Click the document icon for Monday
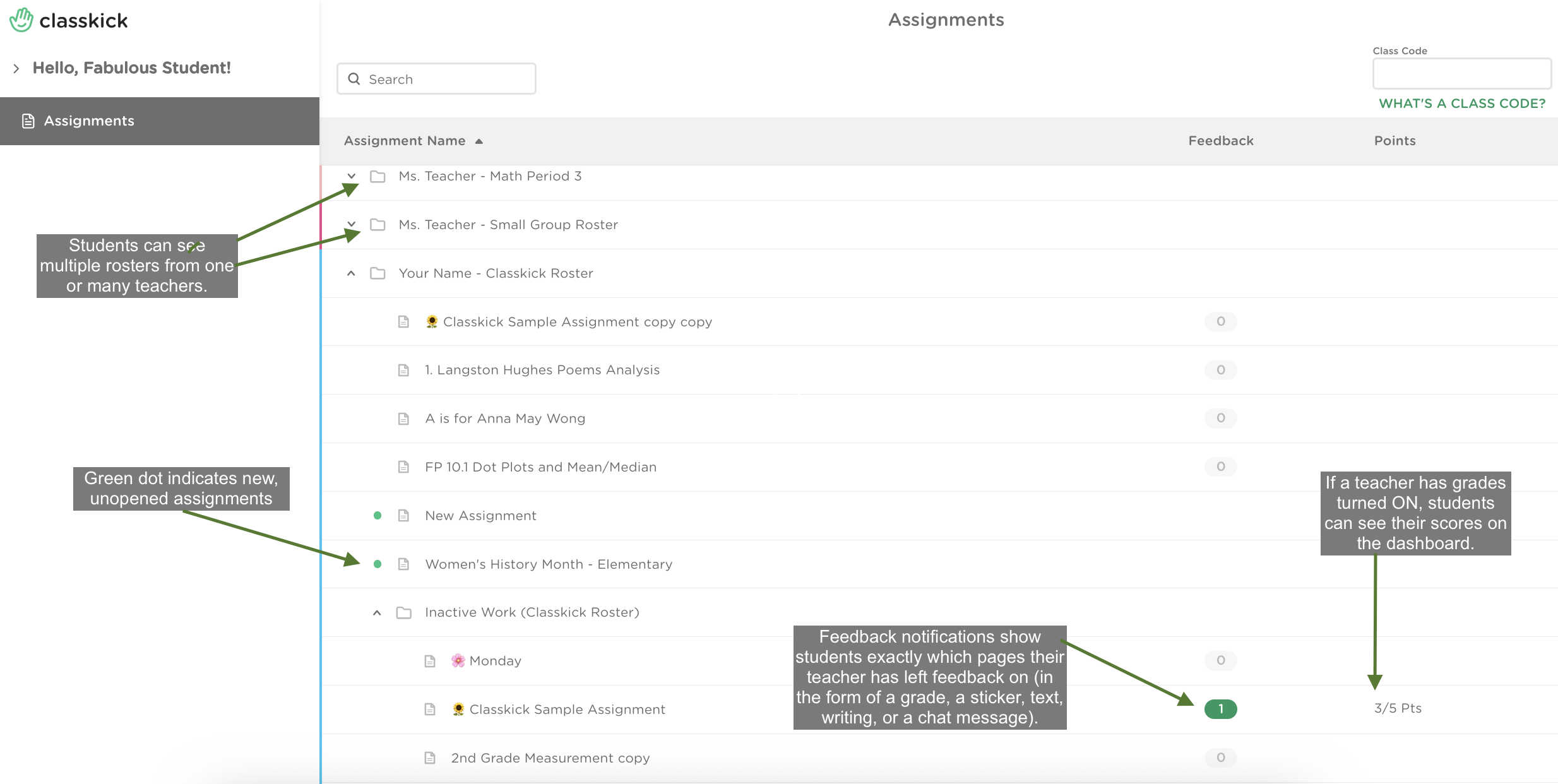1558x784 pixels. pyautogui.click(x=430, y=661)
